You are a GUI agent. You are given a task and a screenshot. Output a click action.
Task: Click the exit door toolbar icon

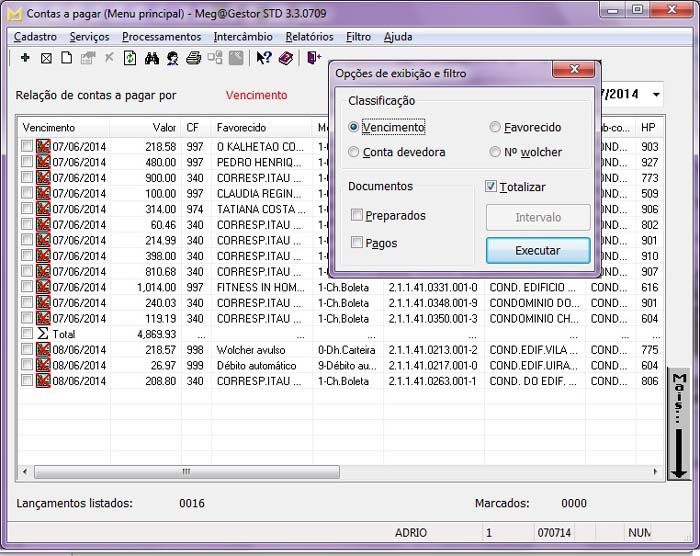pyautogui.click(x=314, y=58)
